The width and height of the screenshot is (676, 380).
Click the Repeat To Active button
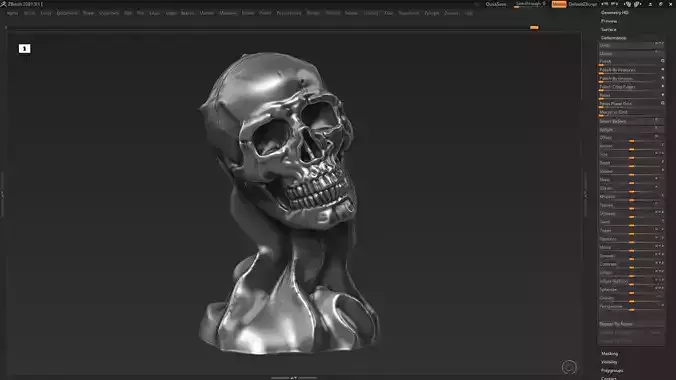click(x=631, y=324)
